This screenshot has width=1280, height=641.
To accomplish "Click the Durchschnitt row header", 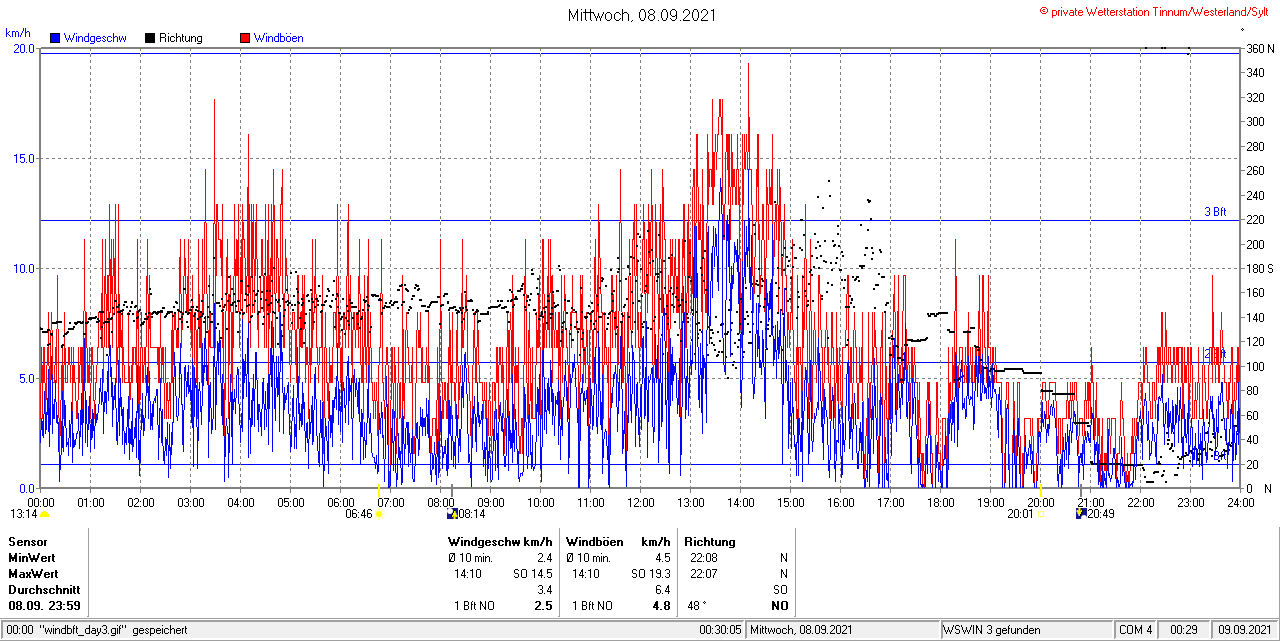I will (44, 590).
